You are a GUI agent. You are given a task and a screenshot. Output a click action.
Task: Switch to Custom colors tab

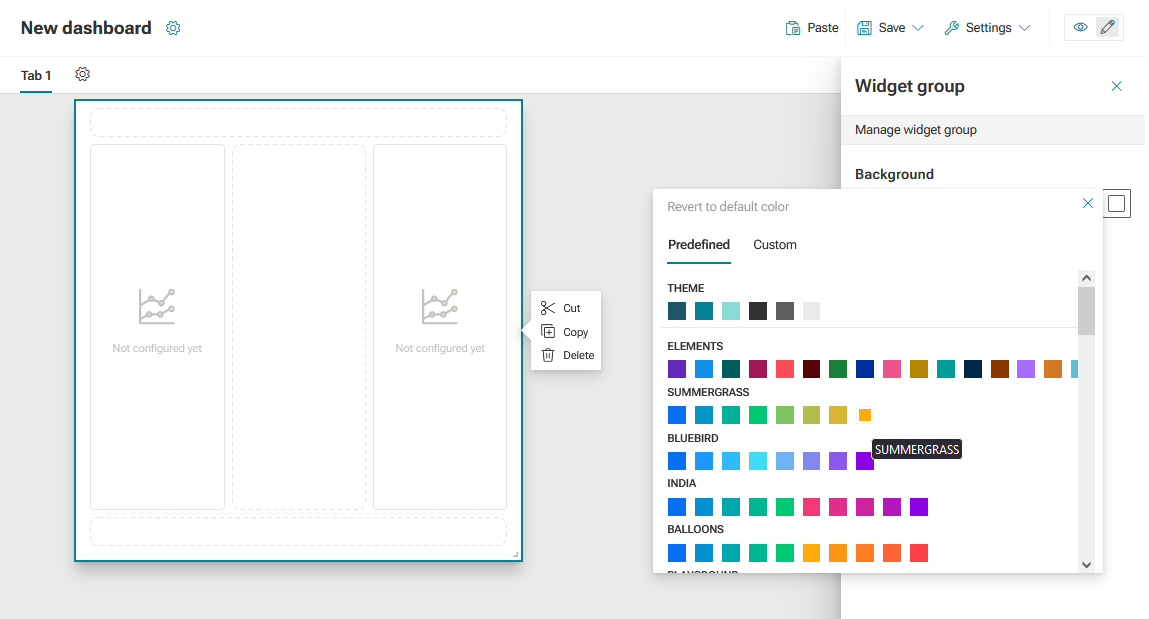tap(775, 245)
